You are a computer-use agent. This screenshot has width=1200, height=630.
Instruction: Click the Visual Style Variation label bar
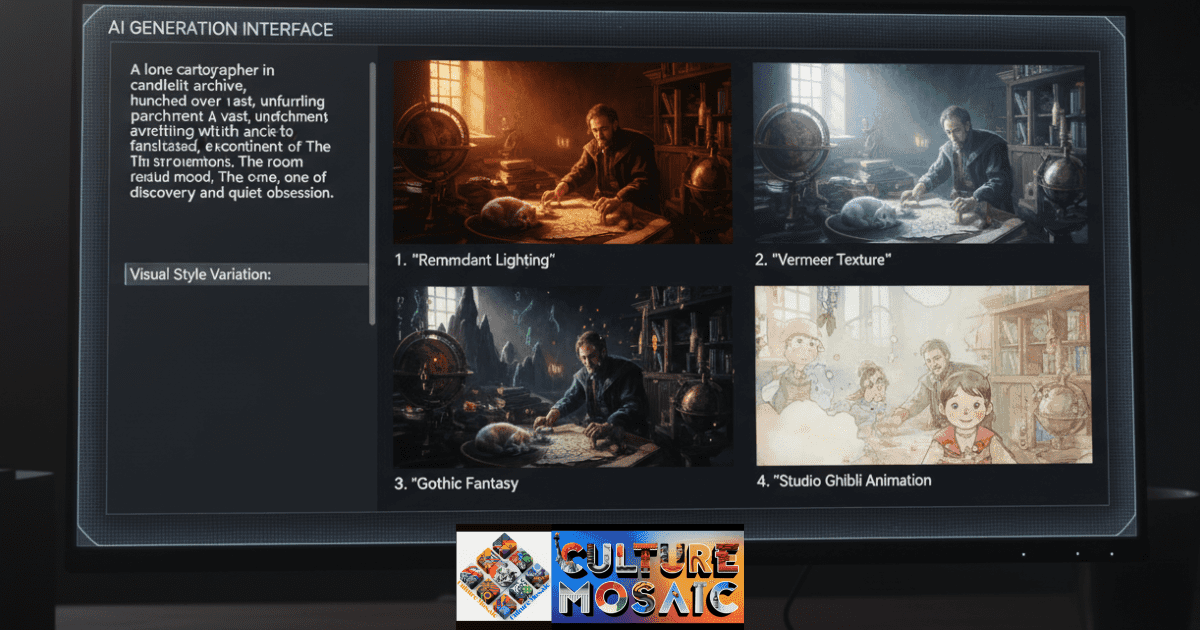pos(245,273)
